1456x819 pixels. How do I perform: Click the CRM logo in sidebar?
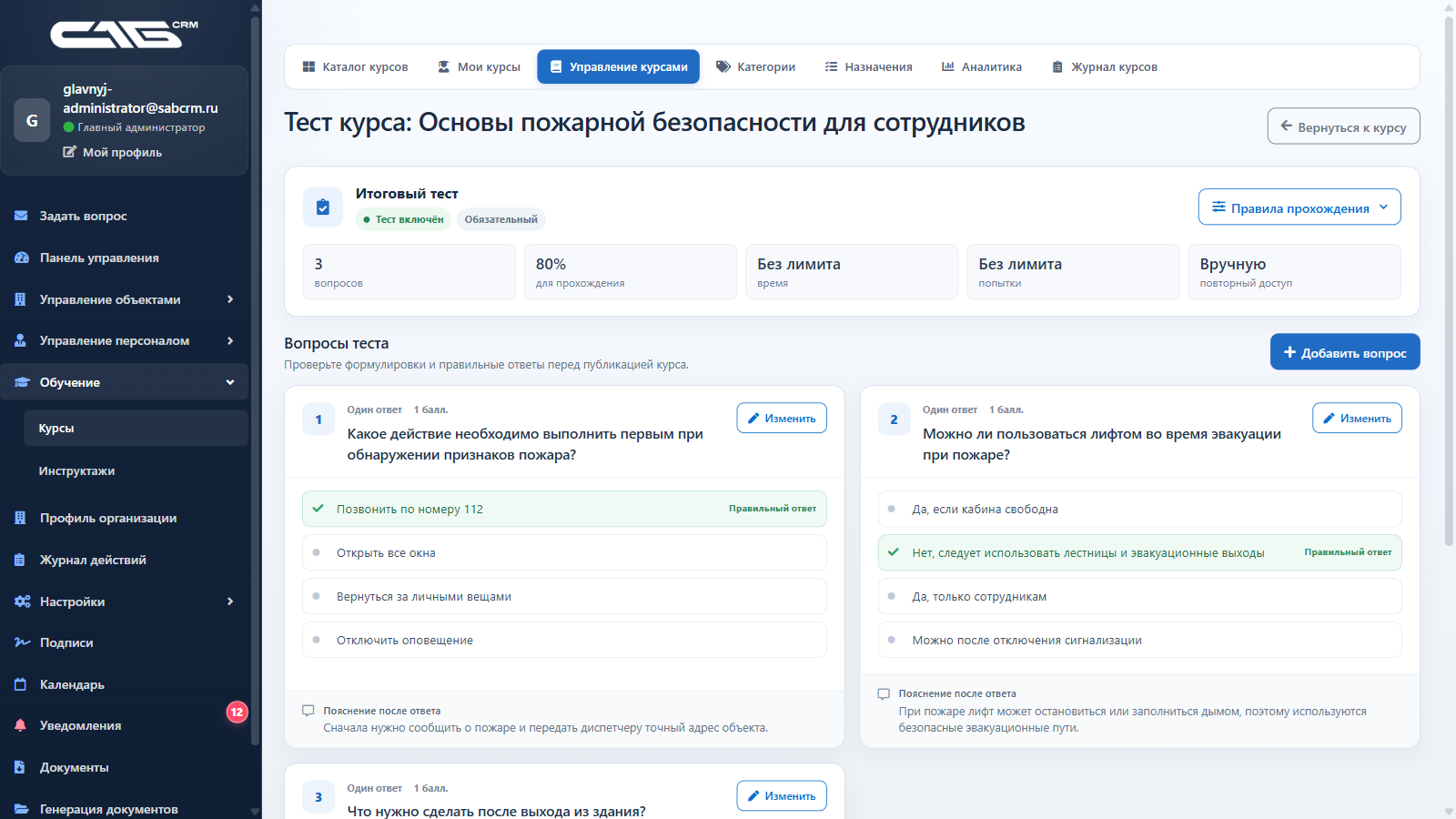tap(124, 34)
